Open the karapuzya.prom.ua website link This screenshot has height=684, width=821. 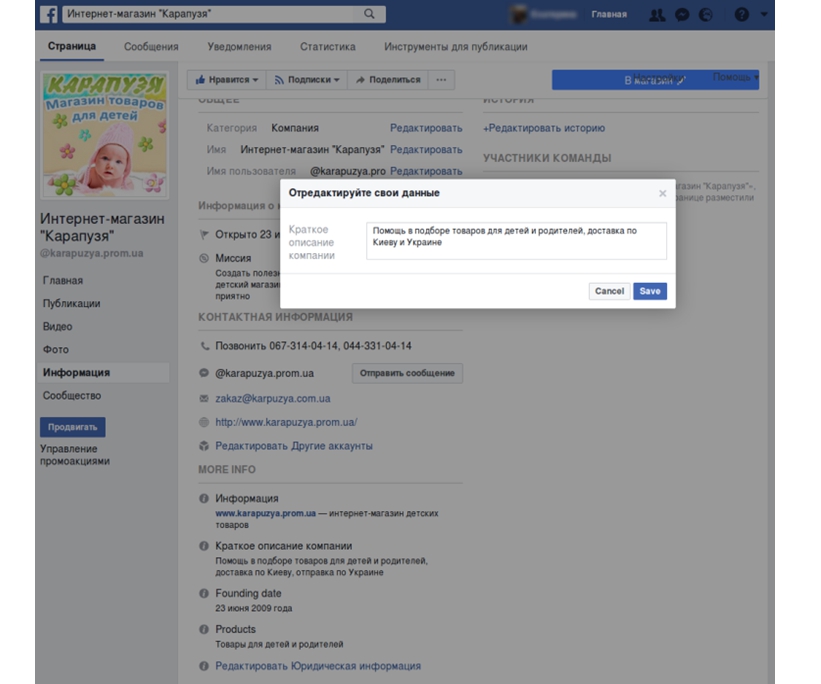pyautogui.click(x=286, y=422)
